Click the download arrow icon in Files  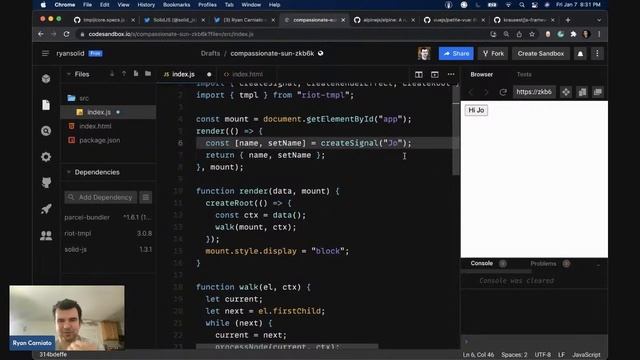click(112, 74)
